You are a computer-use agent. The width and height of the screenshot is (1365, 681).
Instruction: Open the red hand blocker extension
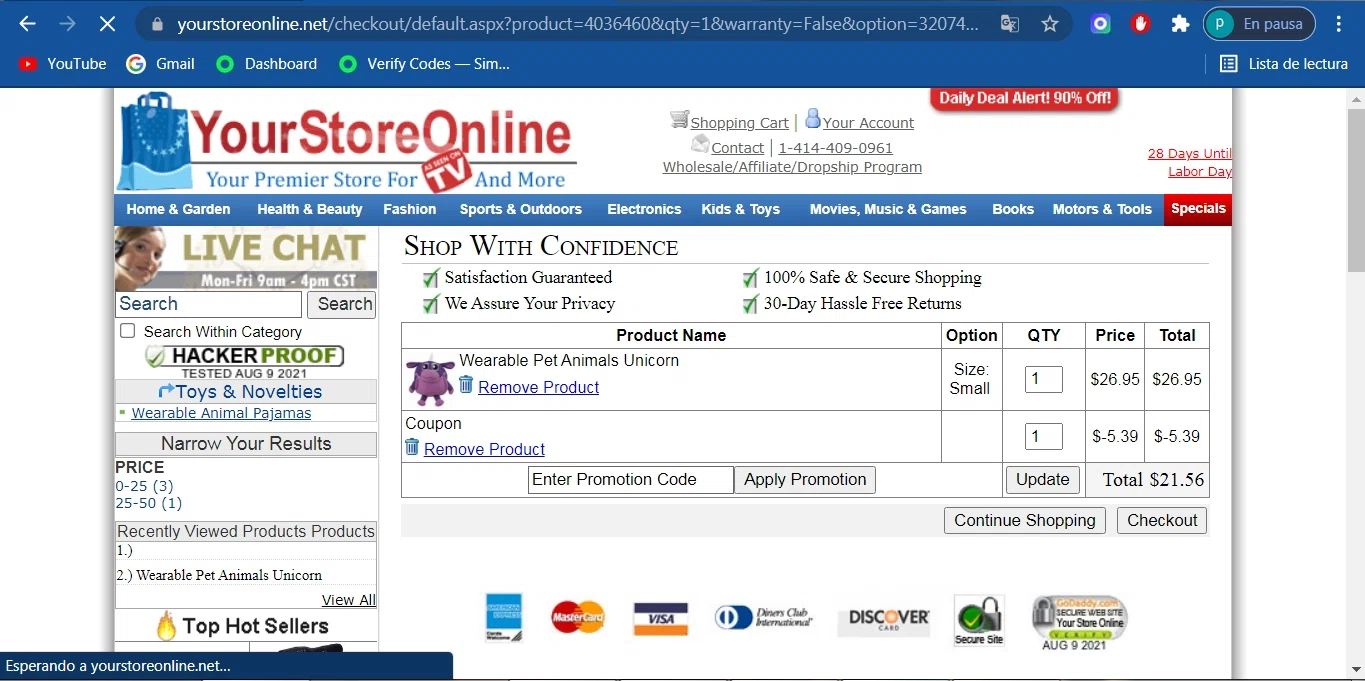1141,24
